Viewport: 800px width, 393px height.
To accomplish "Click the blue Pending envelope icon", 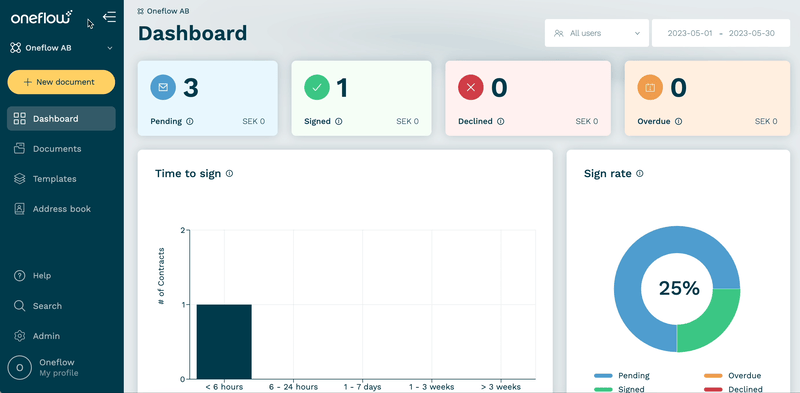I will (x=163, y=87).
